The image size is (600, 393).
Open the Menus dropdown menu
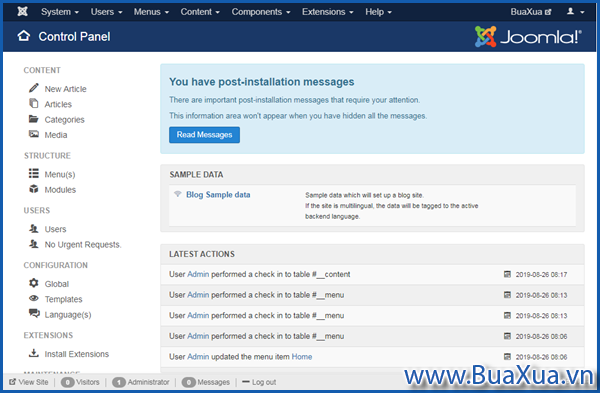[151, 12]
